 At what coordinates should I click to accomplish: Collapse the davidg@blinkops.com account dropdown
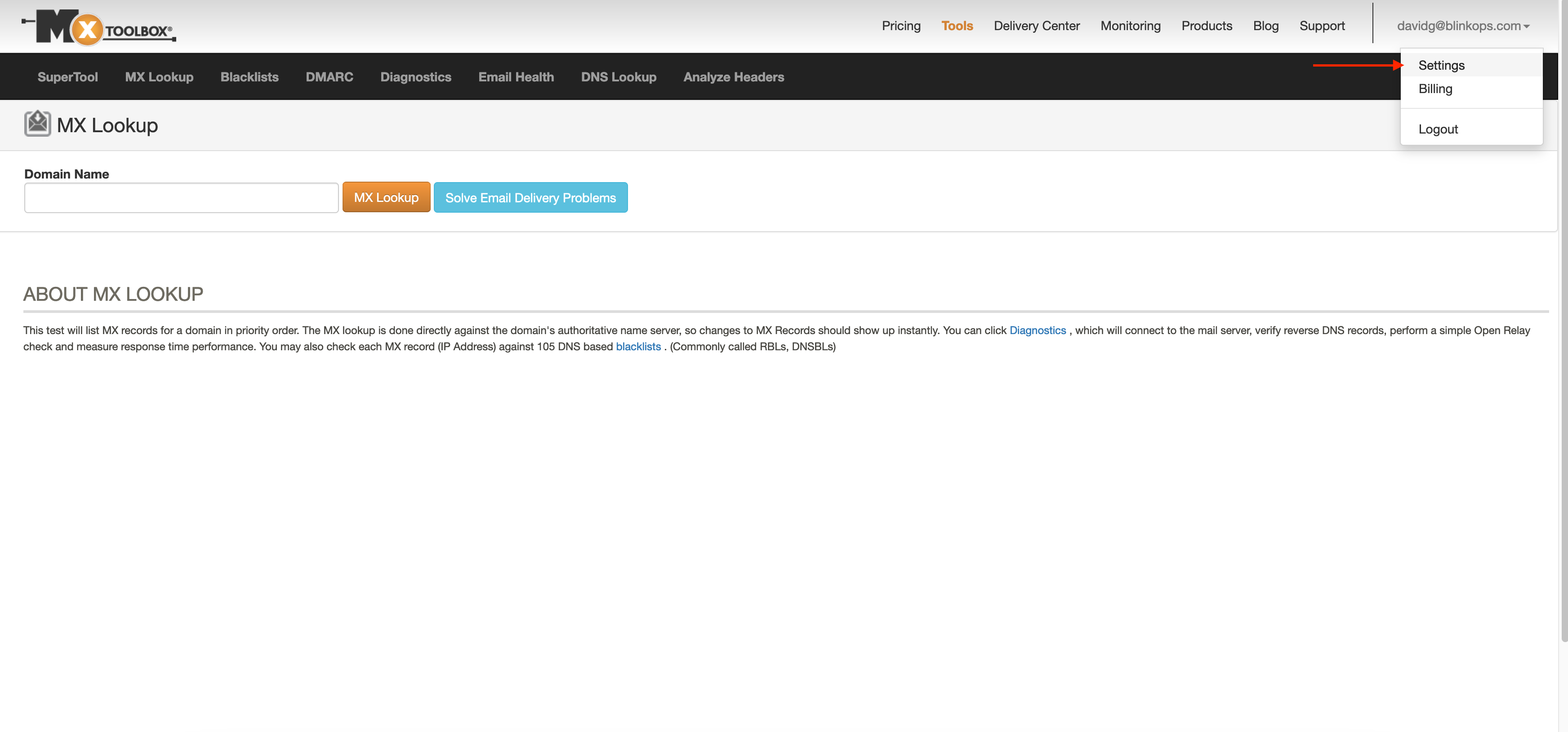[1463, 26]
